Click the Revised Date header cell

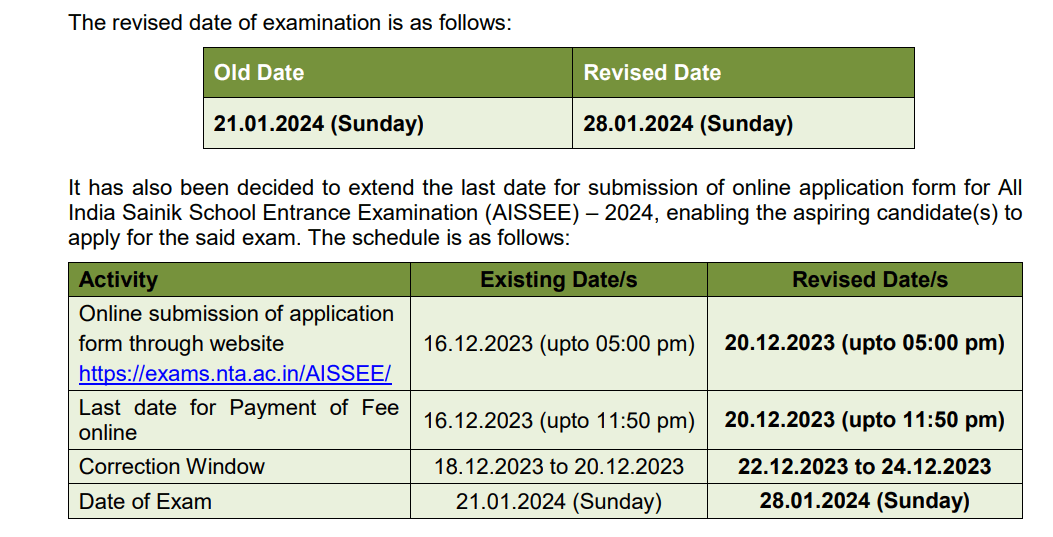point(743,72)
